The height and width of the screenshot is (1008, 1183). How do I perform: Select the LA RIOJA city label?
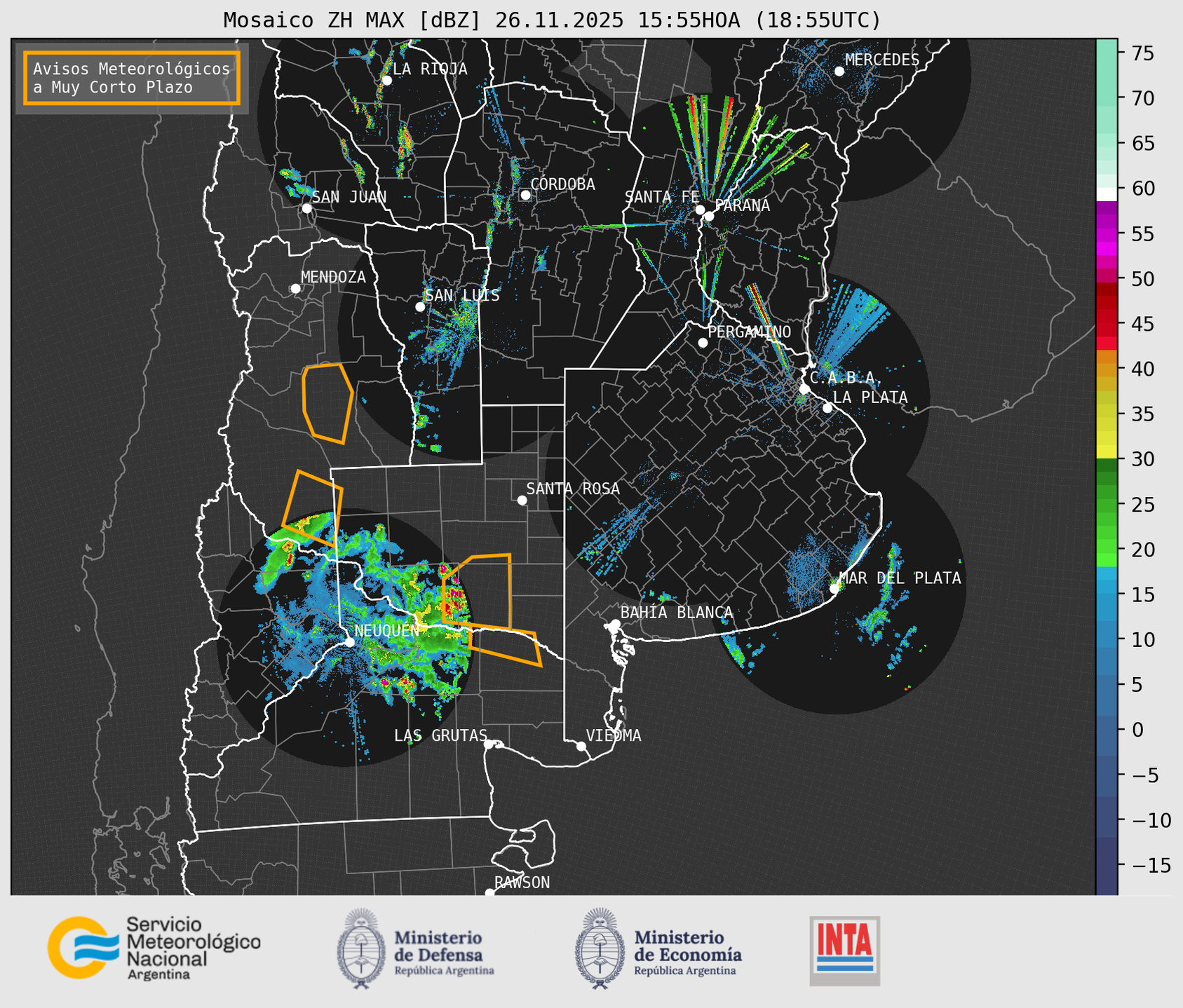coord(430,69)
